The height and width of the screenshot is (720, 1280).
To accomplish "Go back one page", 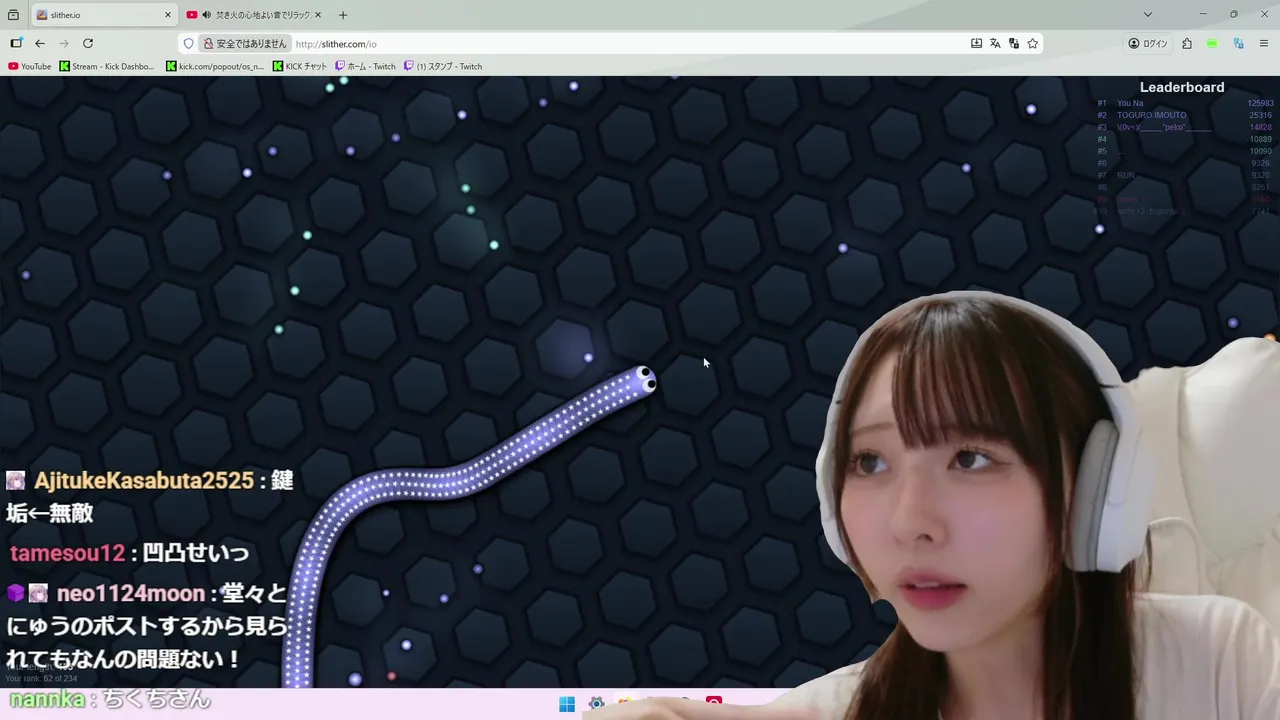I will (x=40, y=43).
